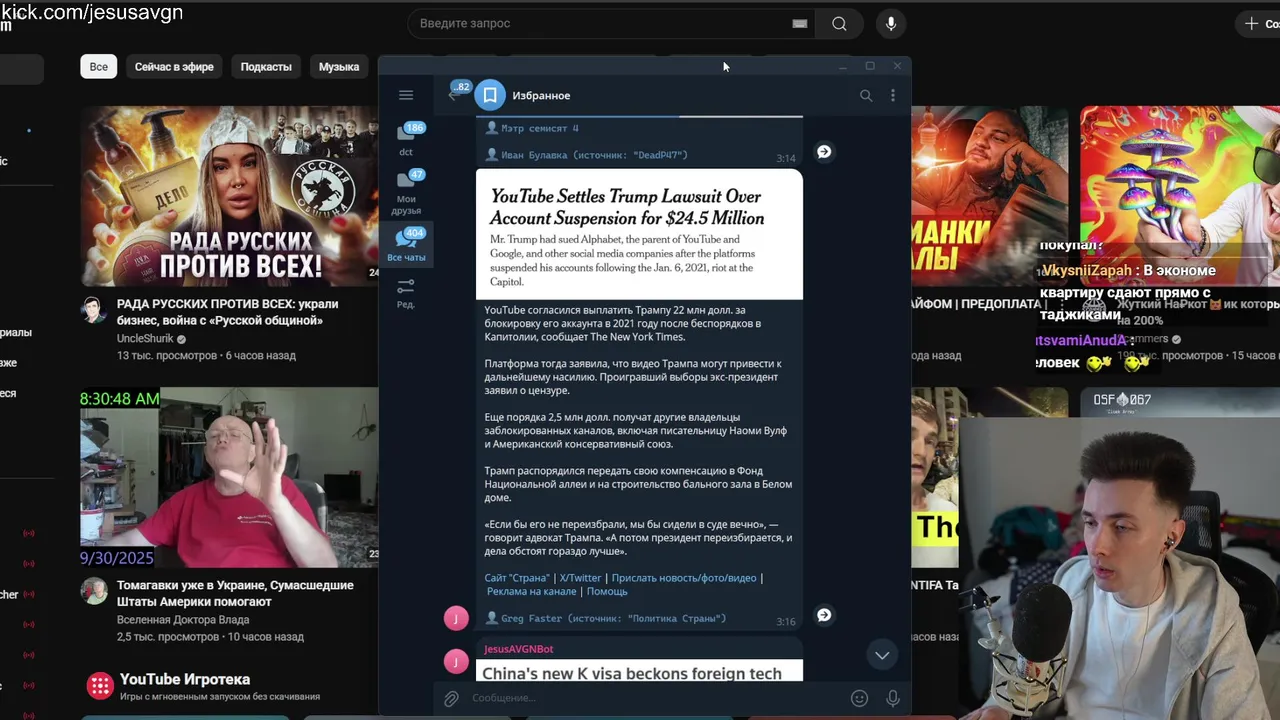Screen dimensions: 1280x720
Task: Select the Все filter chip on YouTube
Action: click(x=99, y=67)
